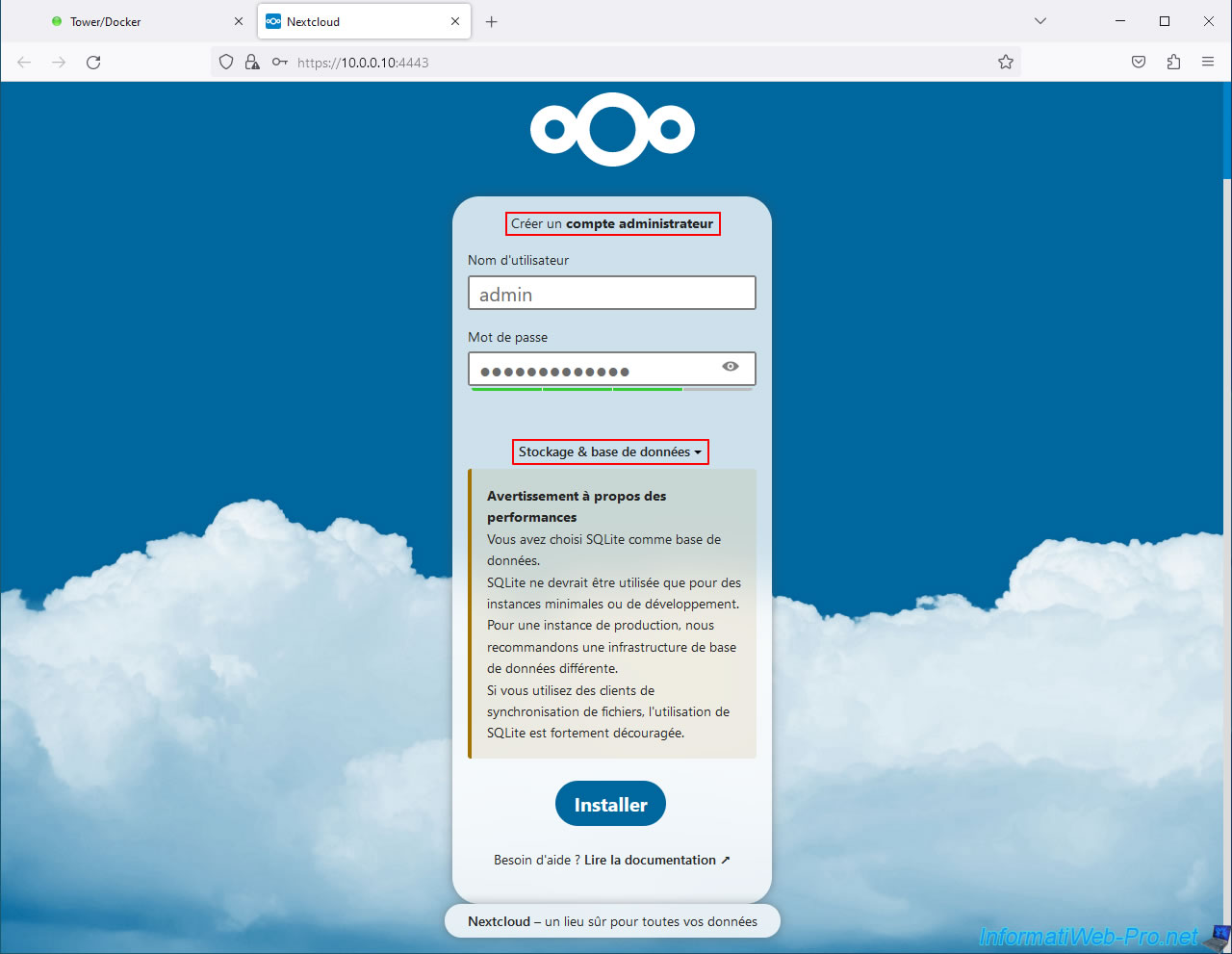Open the Lire la documentation link
This screenshot has width=1232, height=954.
(x=656, y=861)
